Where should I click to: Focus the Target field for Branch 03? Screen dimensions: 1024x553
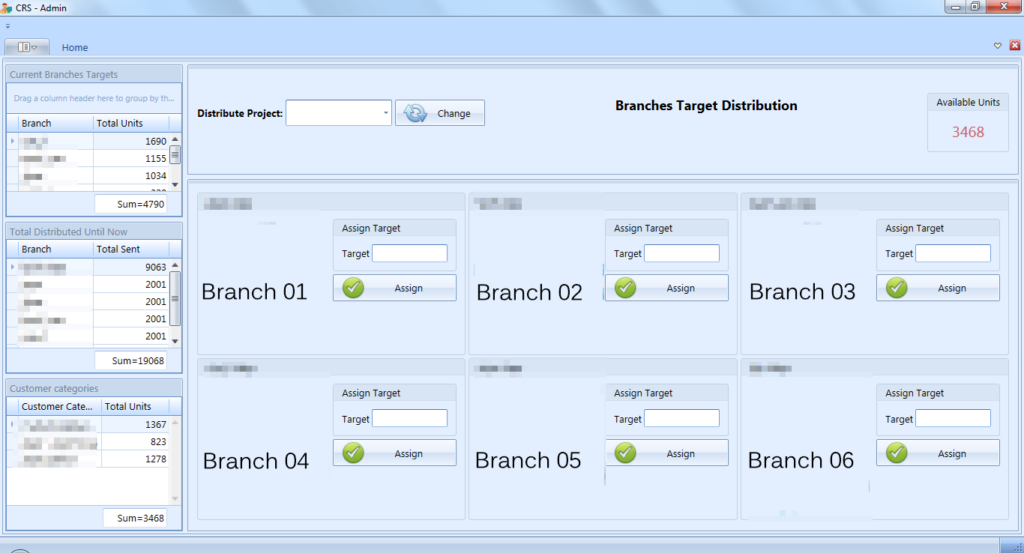pyautogui.click(x=953, y=253)
